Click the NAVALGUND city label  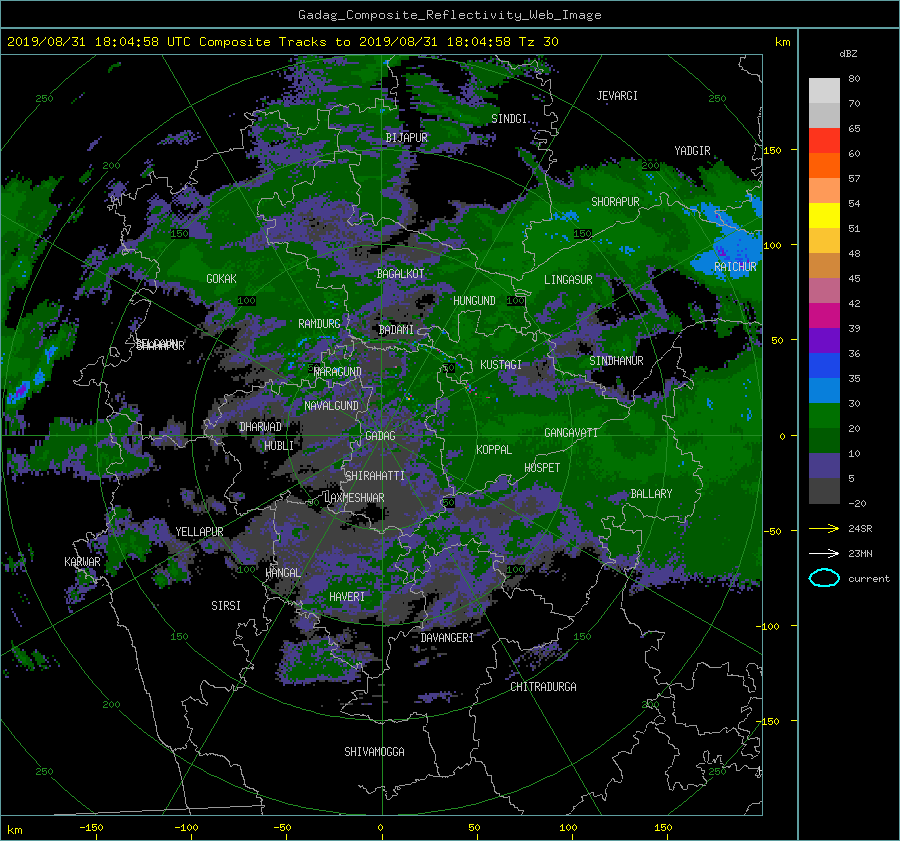(331, 406)
